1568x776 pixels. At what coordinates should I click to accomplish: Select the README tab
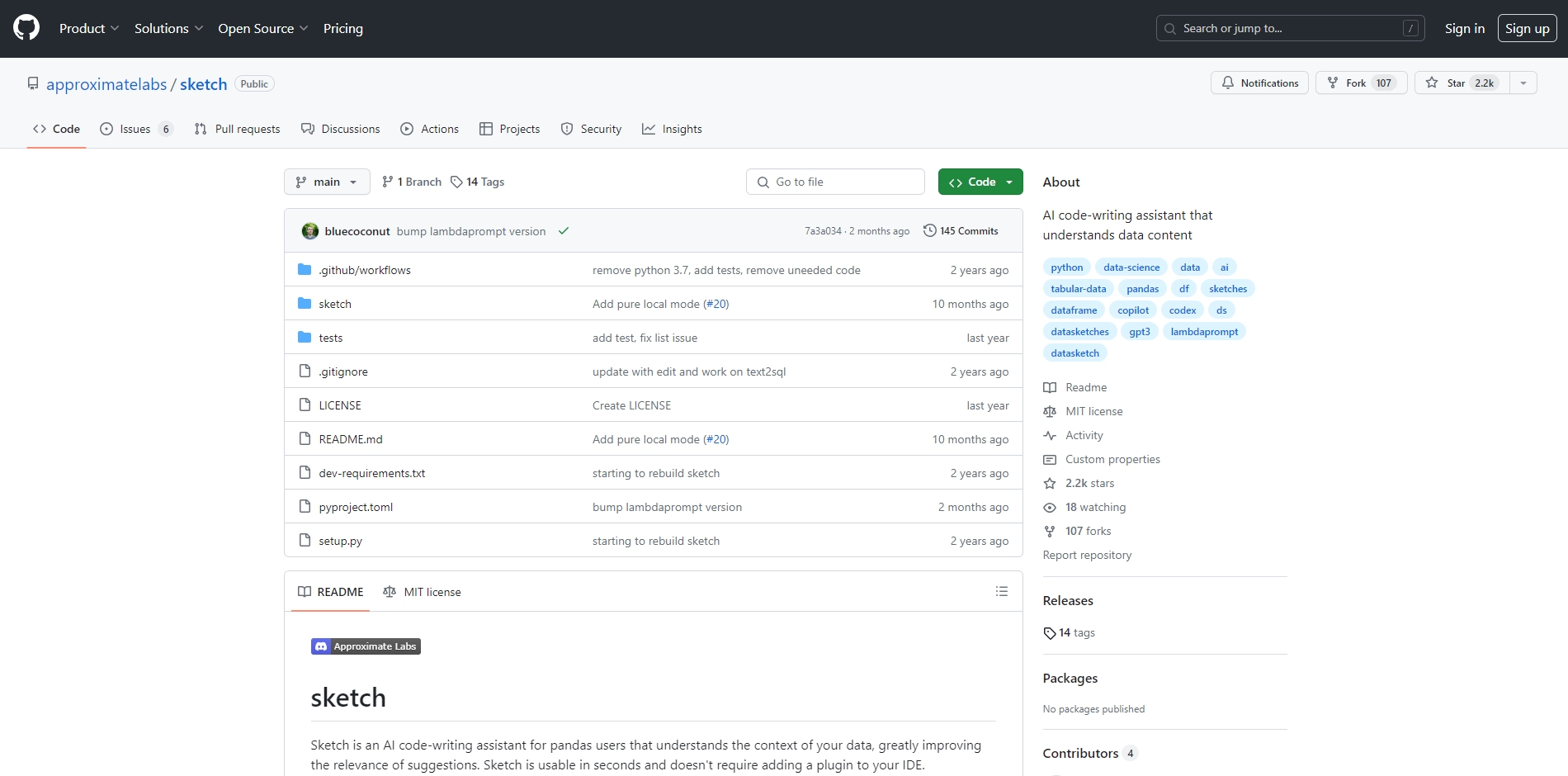(x=331, y=592)
